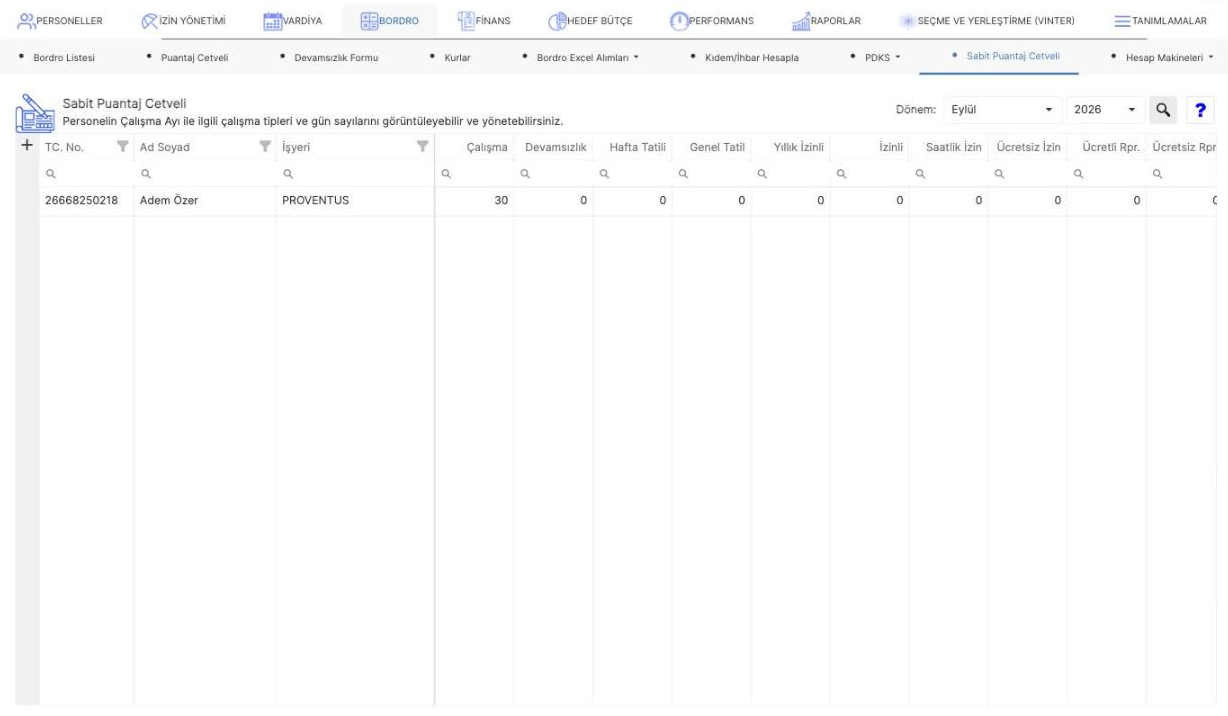Open the TANIMLAMALAR menu
This screenshot has height=716, width=1228.
tap(1161, 21)
